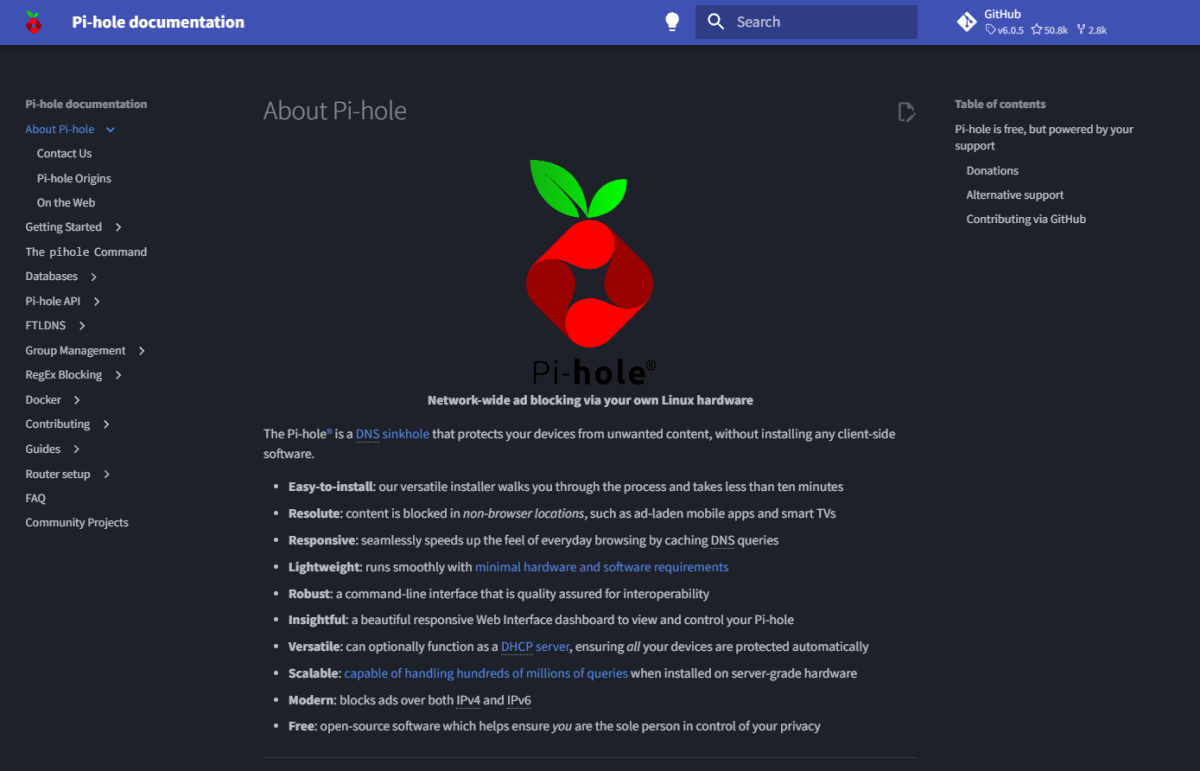The width and height of the screenshot is (1200, 771).
Task: Click the DHCP server link
Action: (535, 647)
